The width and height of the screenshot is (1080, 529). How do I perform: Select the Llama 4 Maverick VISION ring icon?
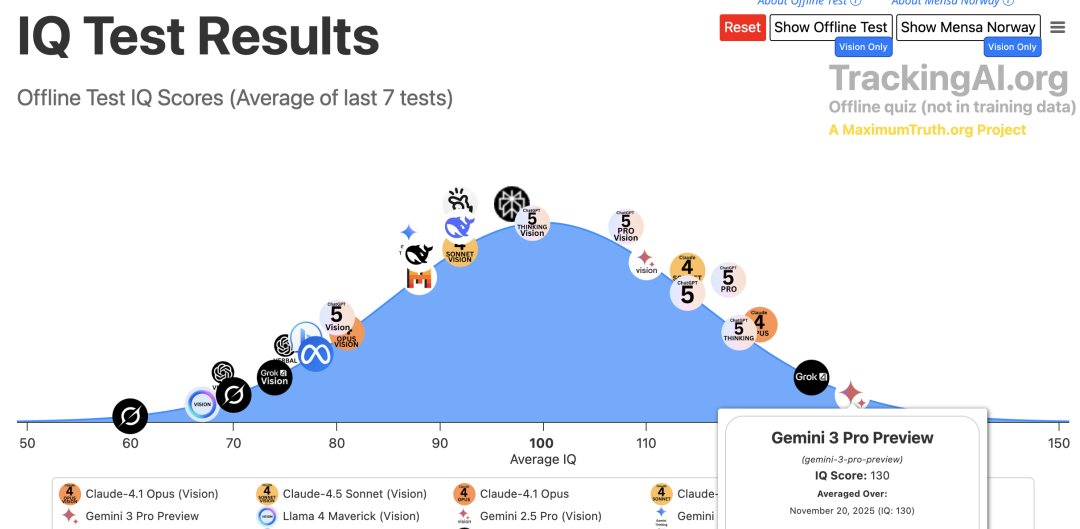[x=202, y=404]
